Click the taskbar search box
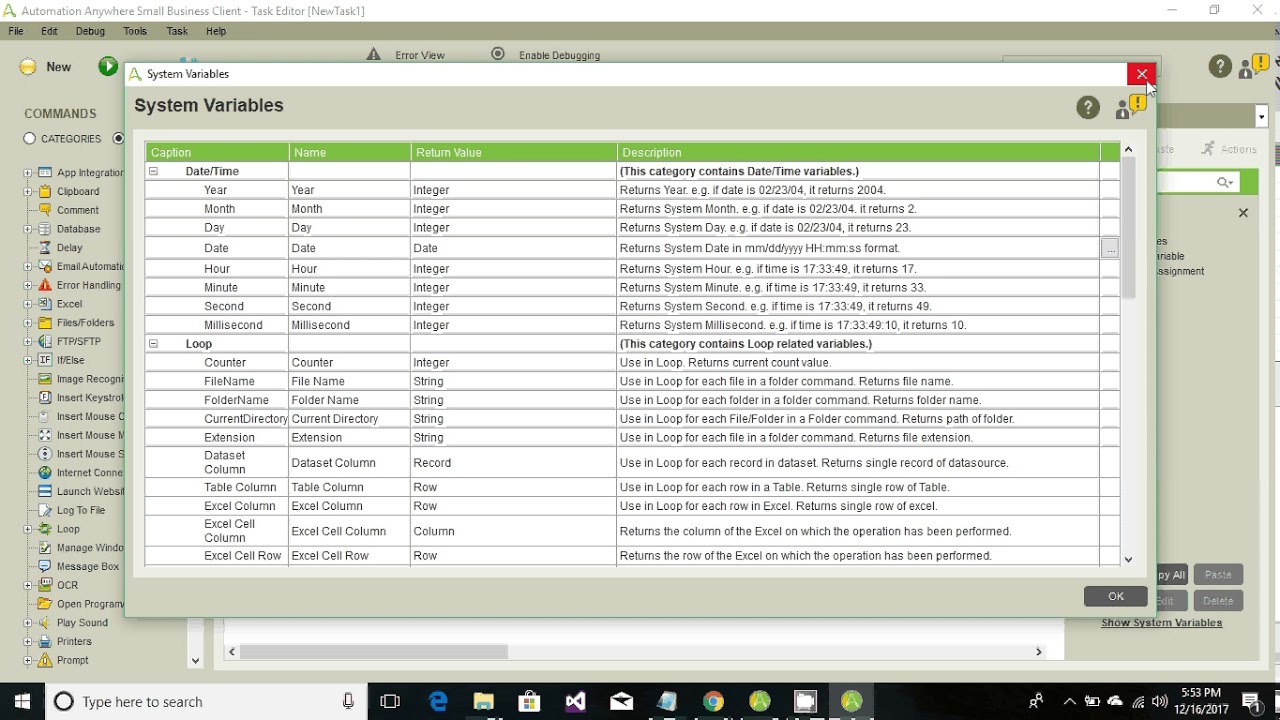1280x720 pixels. 206,701
